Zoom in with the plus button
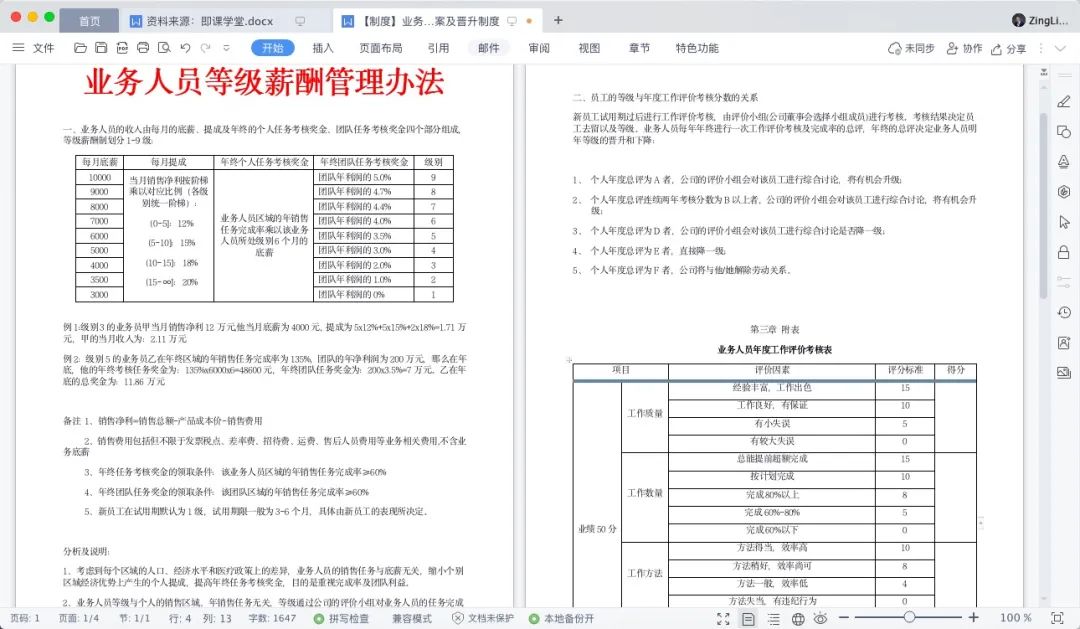This screenshot has height=629, width=1080. click(x=973, y=617)
